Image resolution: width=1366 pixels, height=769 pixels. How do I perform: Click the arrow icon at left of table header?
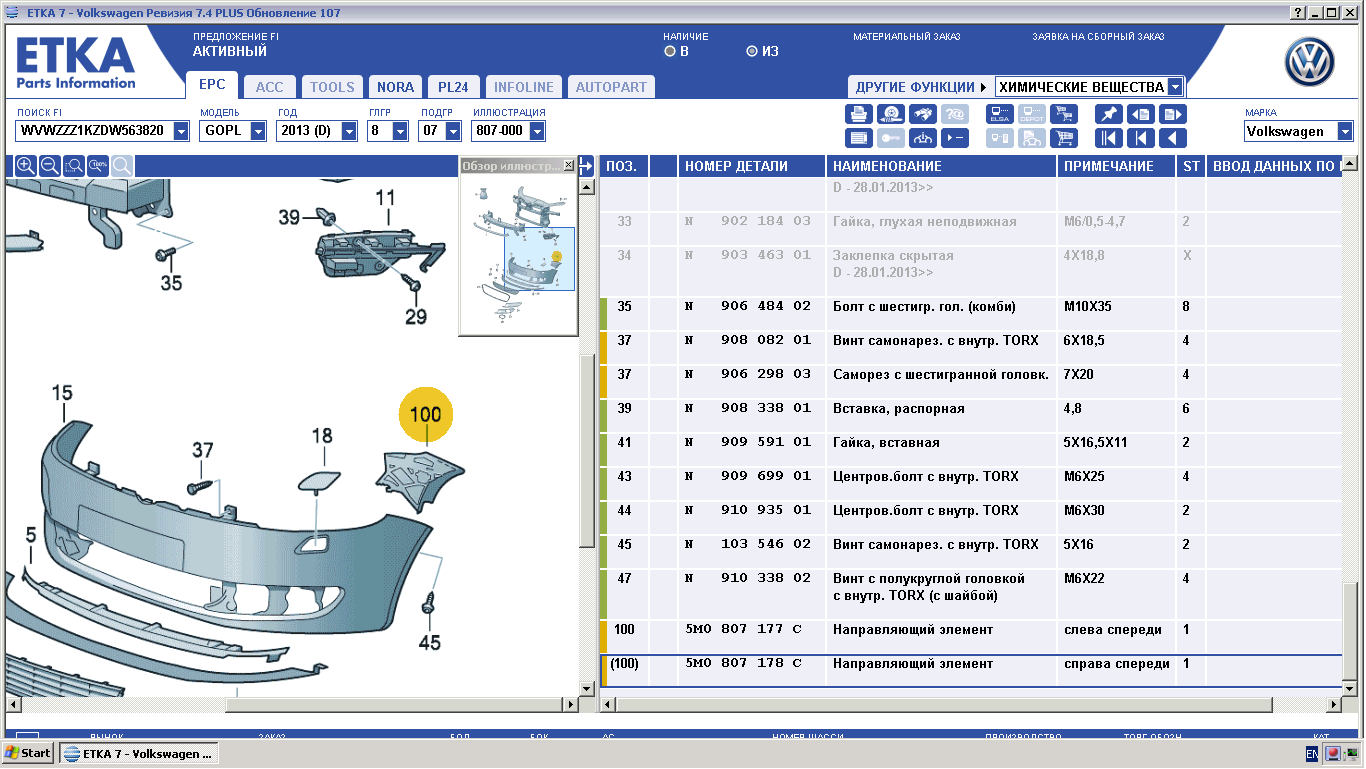click(588, 166)
